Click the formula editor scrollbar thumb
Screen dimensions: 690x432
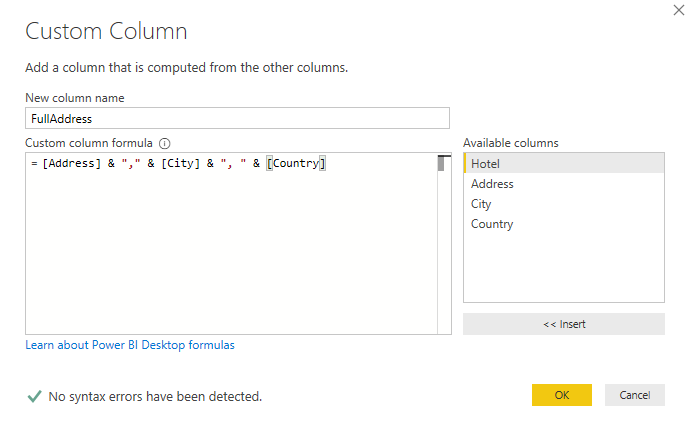click(x=442, y=165)
